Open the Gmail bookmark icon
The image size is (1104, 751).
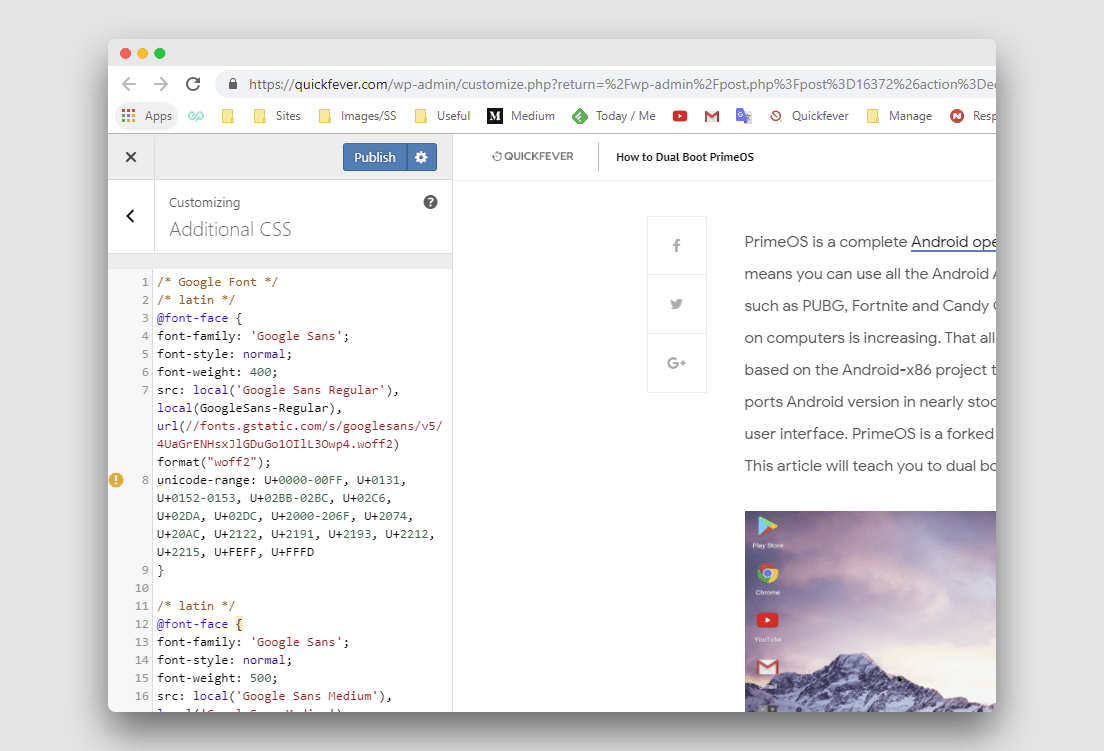[712, 116]
